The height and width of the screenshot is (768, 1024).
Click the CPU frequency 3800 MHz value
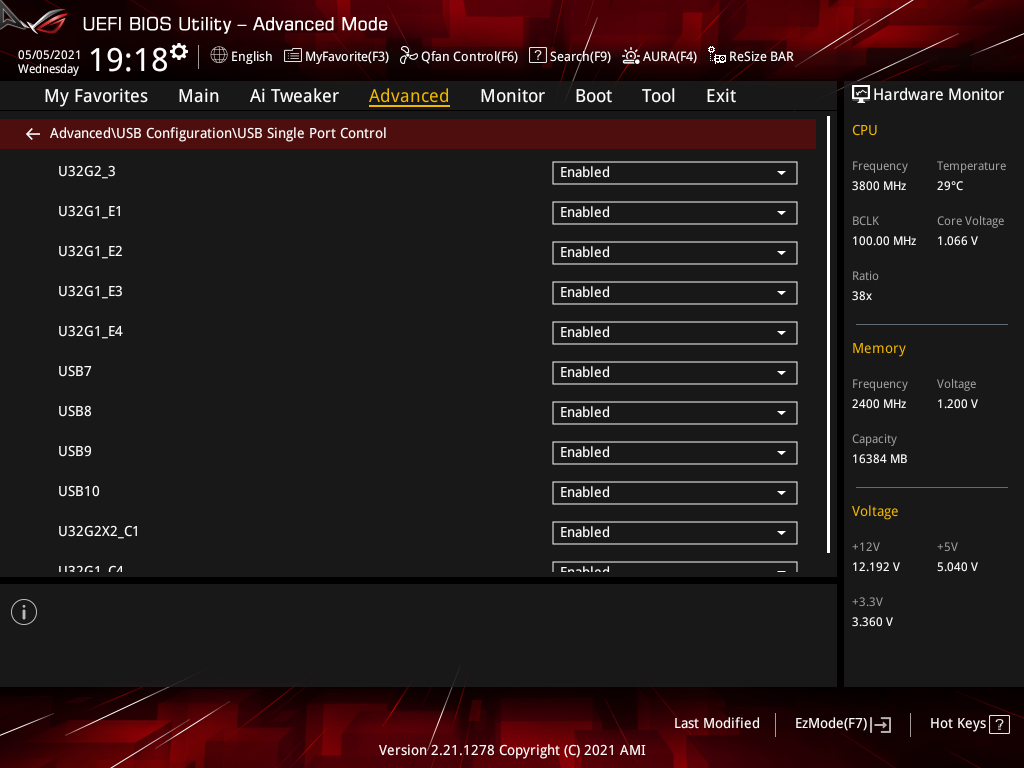tap(878, 186)
